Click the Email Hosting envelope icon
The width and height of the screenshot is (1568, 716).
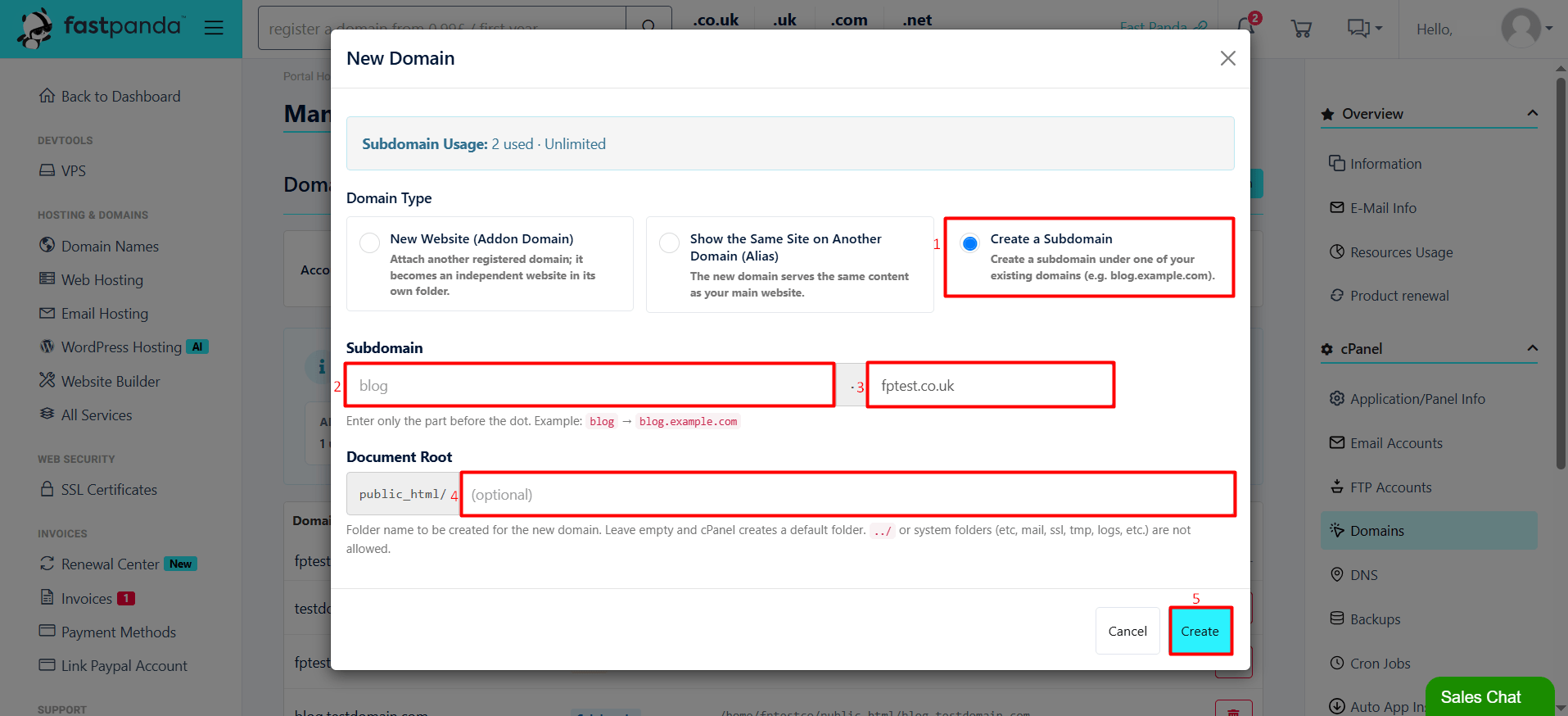click(x=47, y=313)
